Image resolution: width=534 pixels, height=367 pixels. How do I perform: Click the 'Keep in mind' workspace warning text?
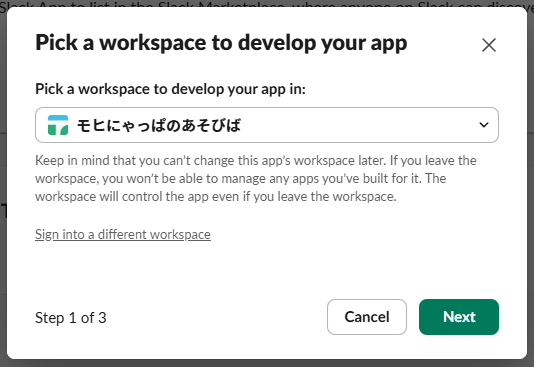256,178
